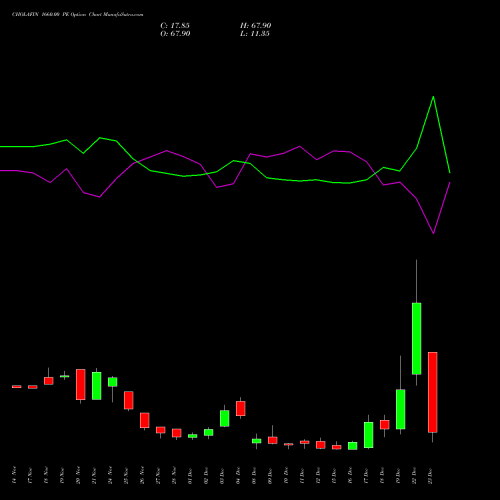500x500 pixels.
Task: Click the green indicator line peak
Action: pos(433,97)
